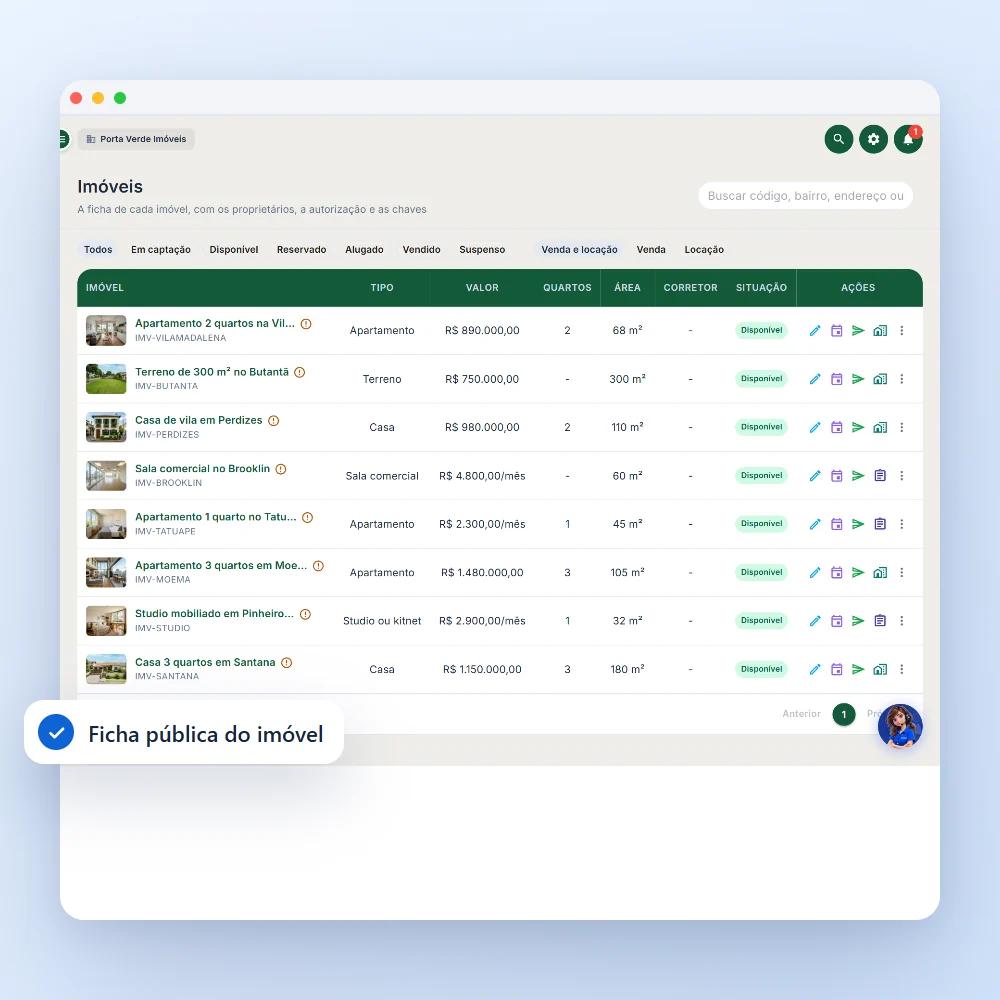The image size is (1000, 1000).
Task: Click the VALOR column header
Action: tap(482, 288)
